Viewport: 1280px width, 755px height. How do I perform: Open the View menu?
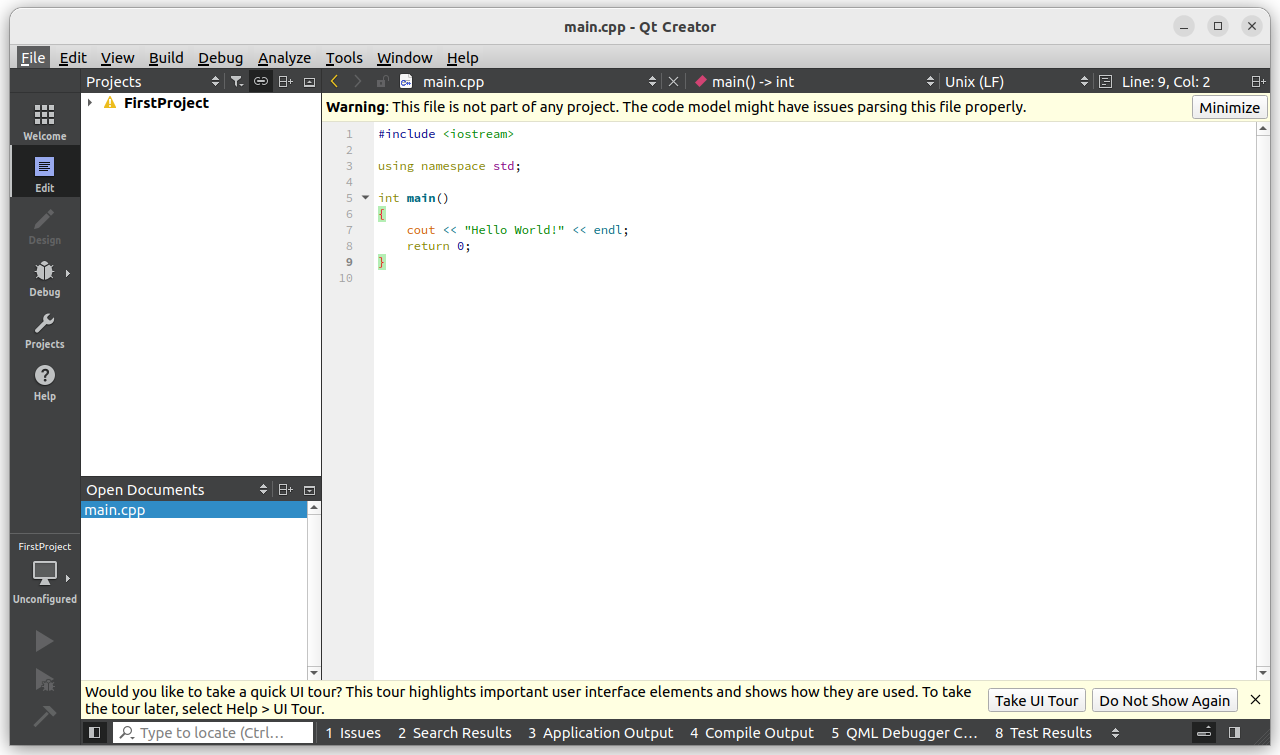117,57
